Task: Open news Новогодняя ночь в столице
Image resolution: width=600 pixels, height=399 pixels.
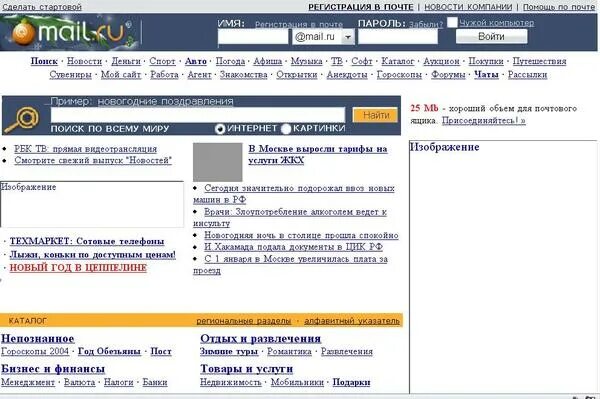Action: [x=301, y=235]
